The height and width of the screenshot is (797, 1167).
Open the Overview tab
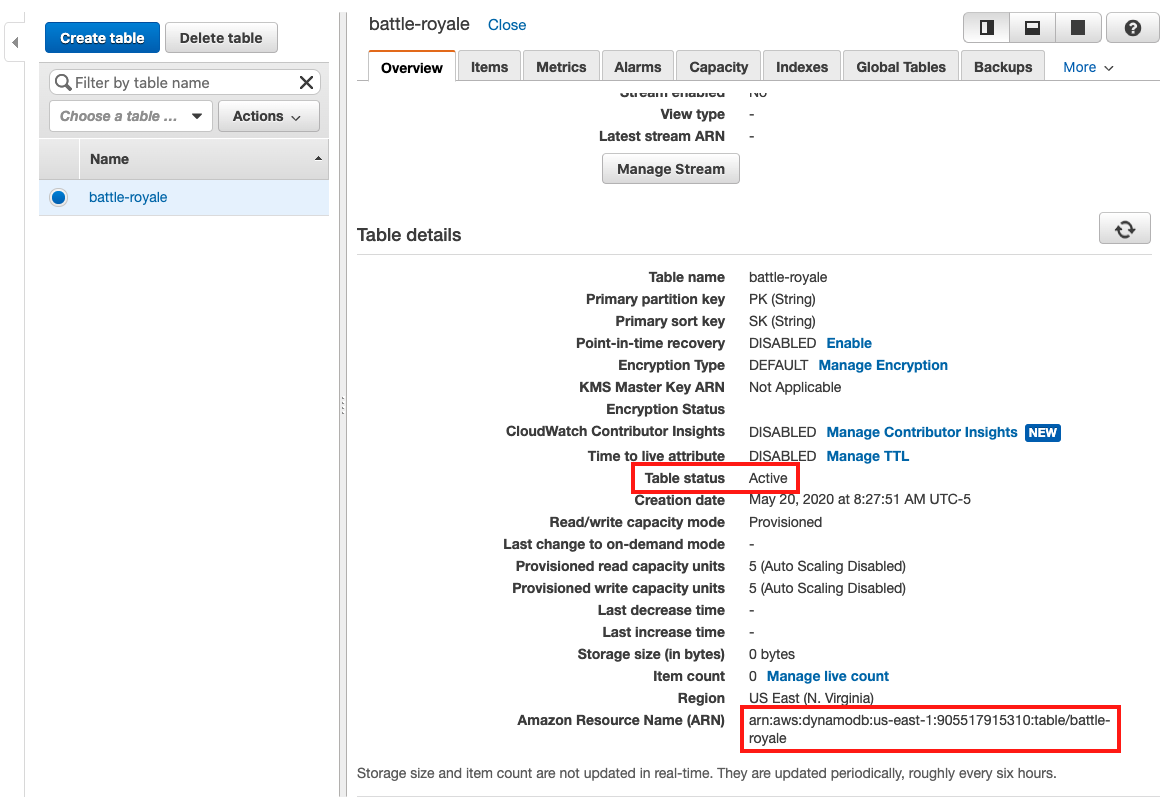pyautogui.click(x=412, y=67)
